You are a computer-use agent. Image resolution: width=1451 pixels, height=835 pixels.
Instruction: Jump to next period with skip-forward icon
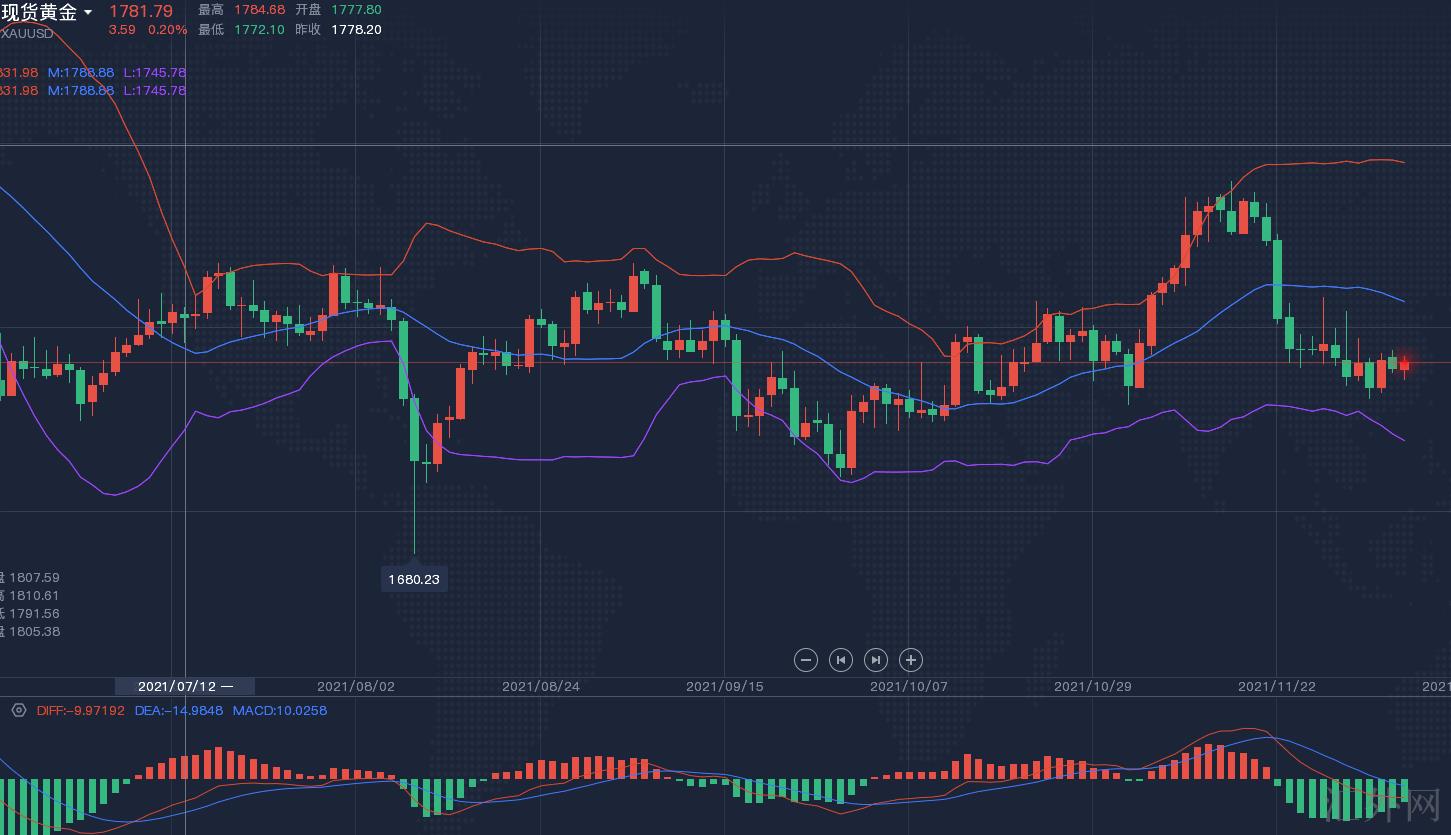(875, 660)
